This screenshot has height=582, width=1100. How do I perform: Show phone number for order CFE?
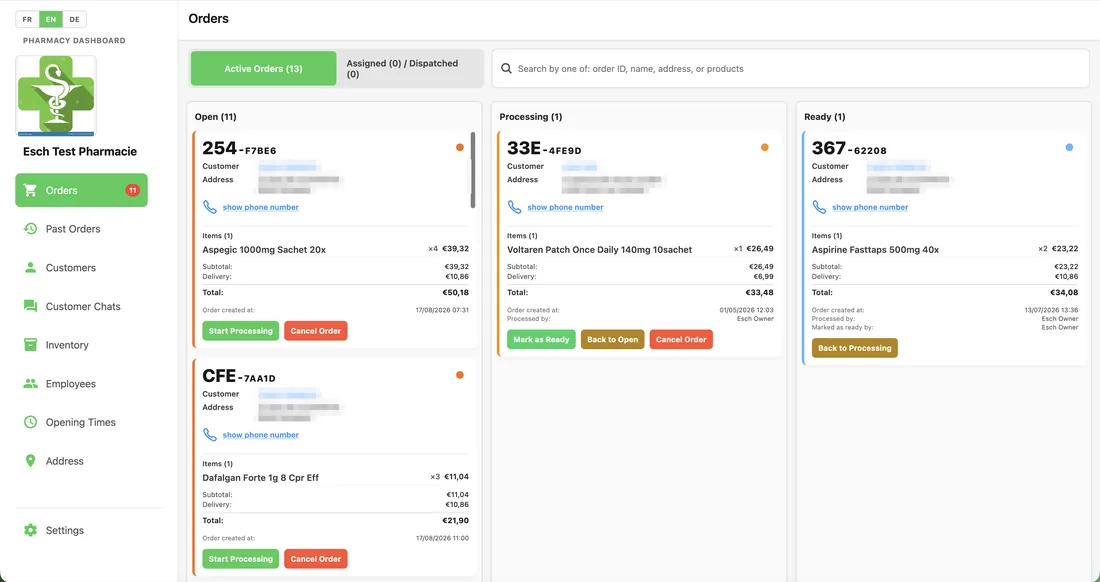[x=260, y=435]
